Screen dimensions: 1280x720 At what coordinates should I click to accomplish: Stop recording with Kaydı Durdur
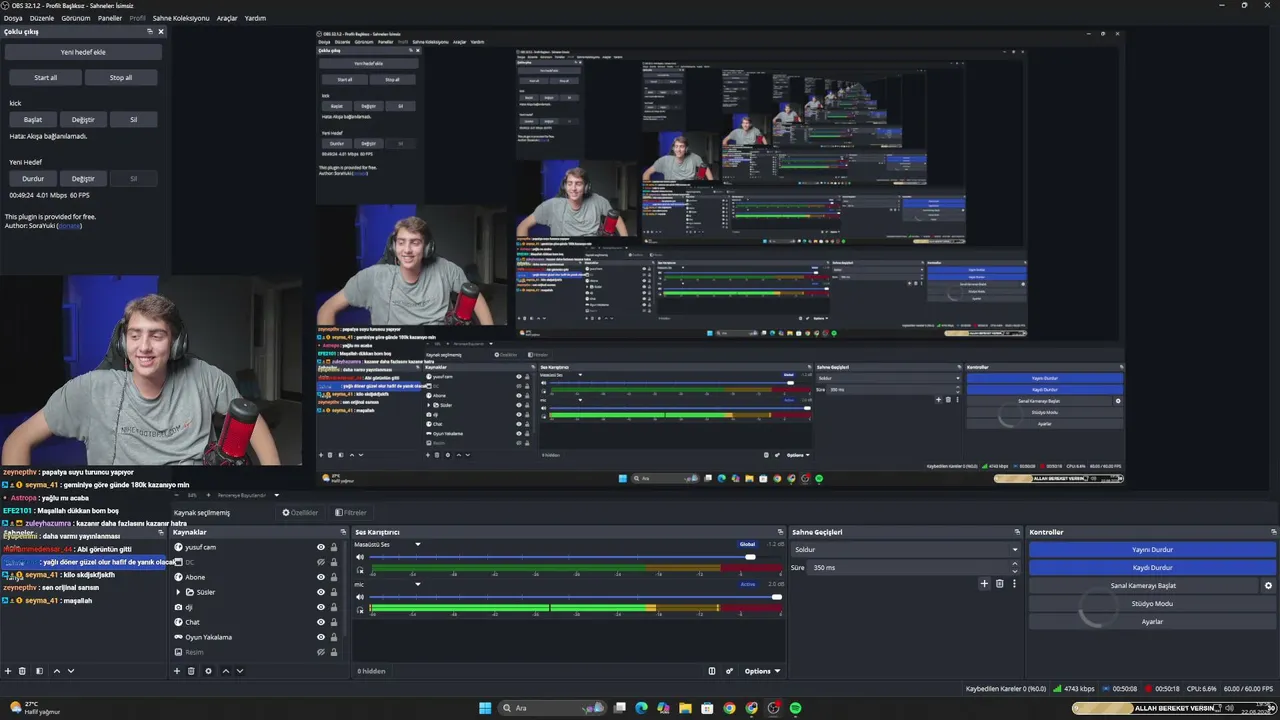point(1152,568)
